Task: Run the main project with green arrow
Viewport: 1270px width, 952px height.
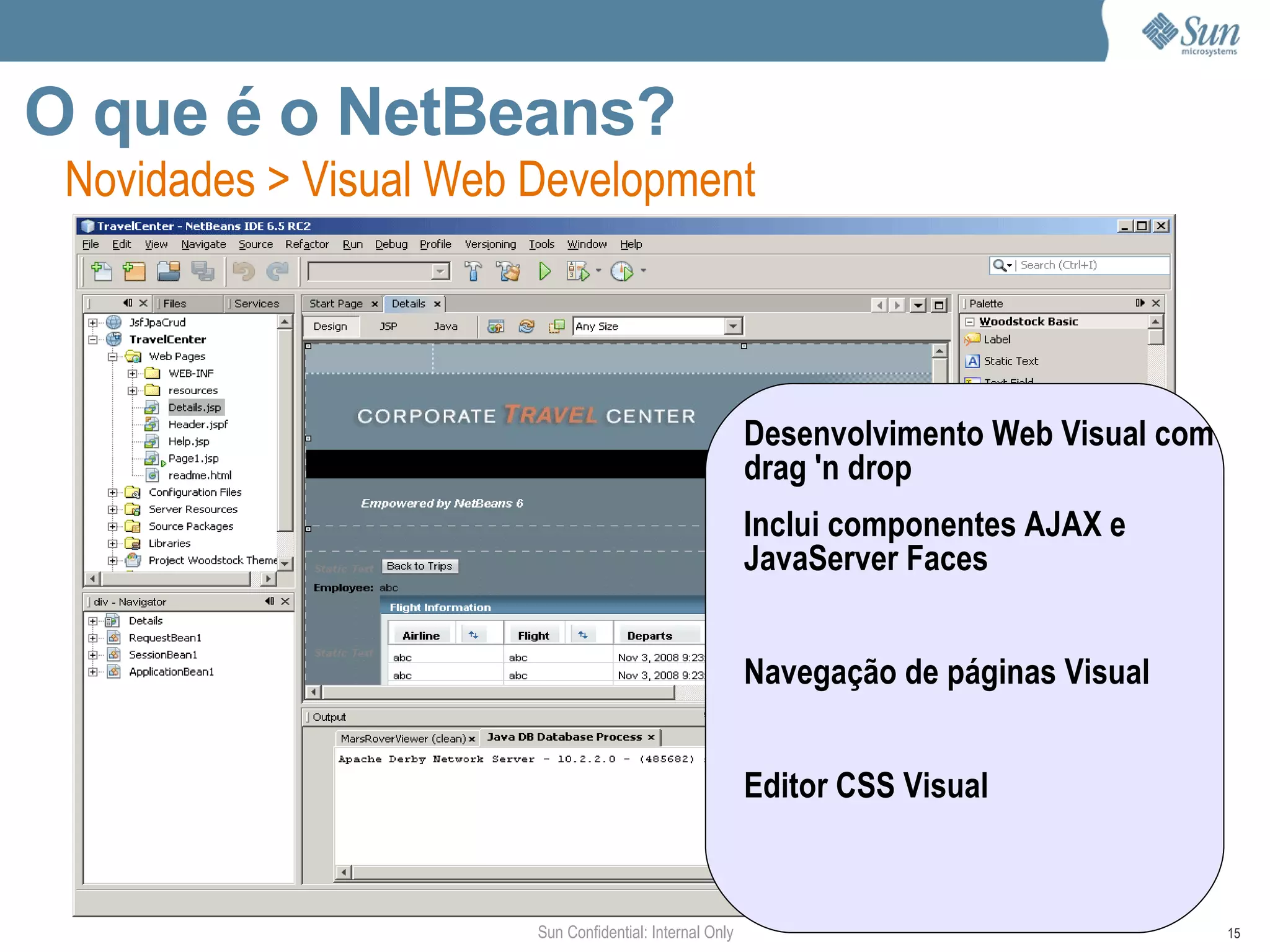Action: pos(544,271)
